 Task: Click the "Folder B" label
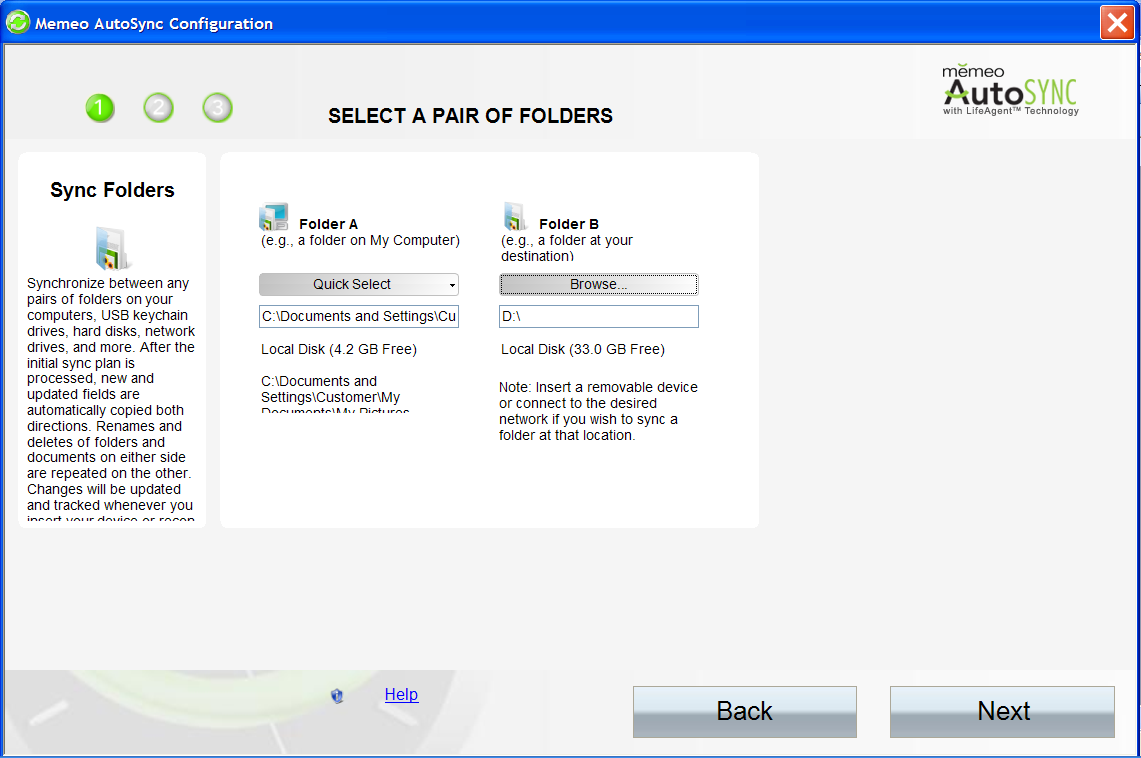pos(569,224)
